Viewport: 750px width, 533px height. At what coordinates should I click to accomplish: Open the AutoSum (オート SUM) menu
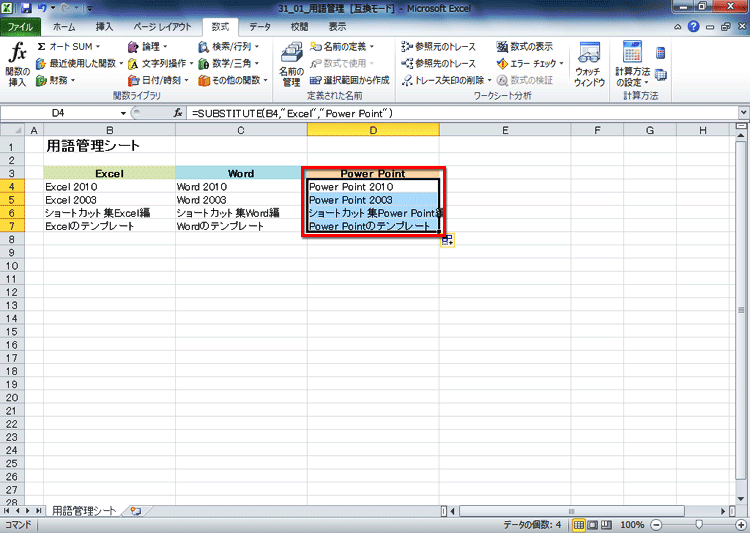point(69,47)
